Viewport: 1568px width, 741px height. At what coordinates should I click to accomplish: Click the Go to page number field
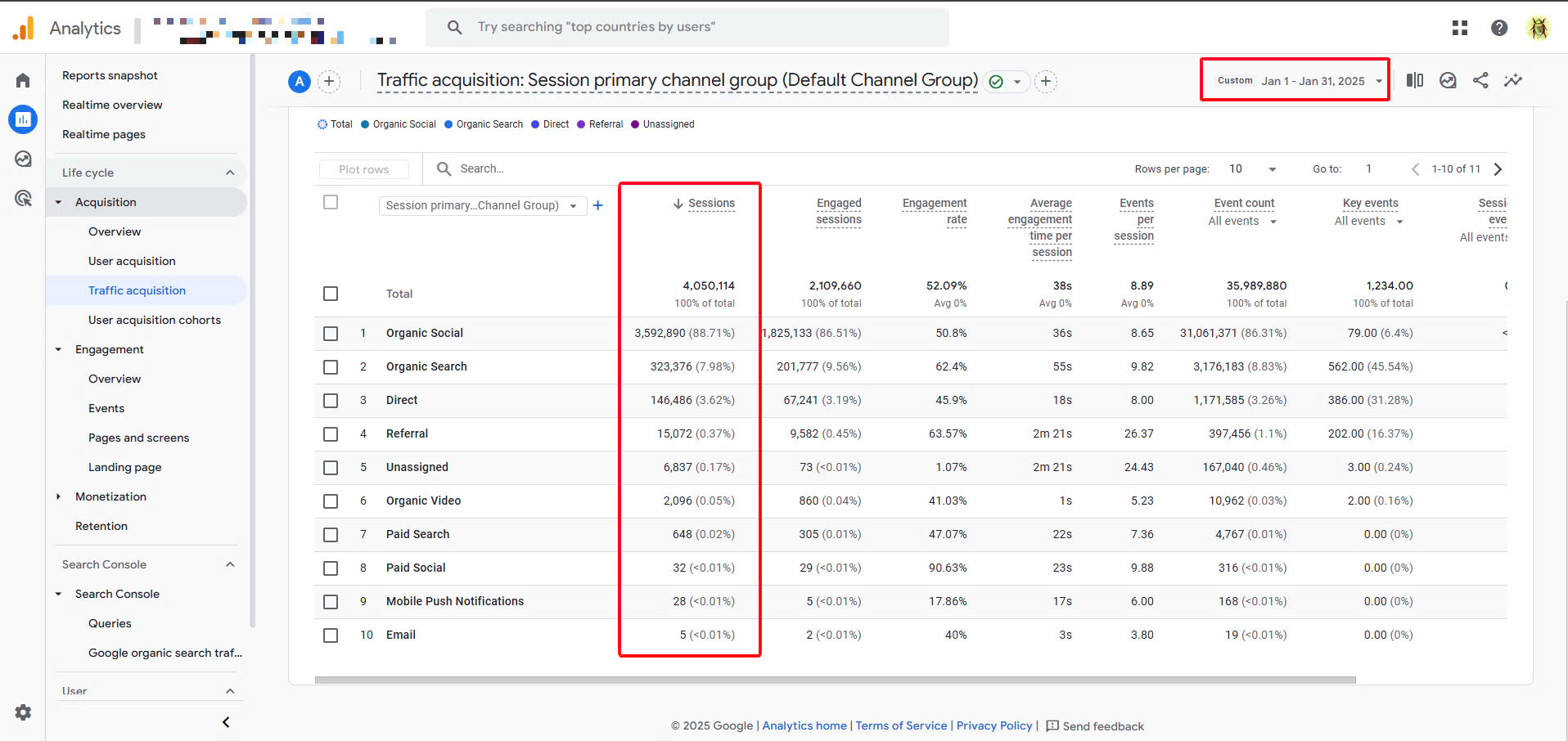click(1368, 169)
